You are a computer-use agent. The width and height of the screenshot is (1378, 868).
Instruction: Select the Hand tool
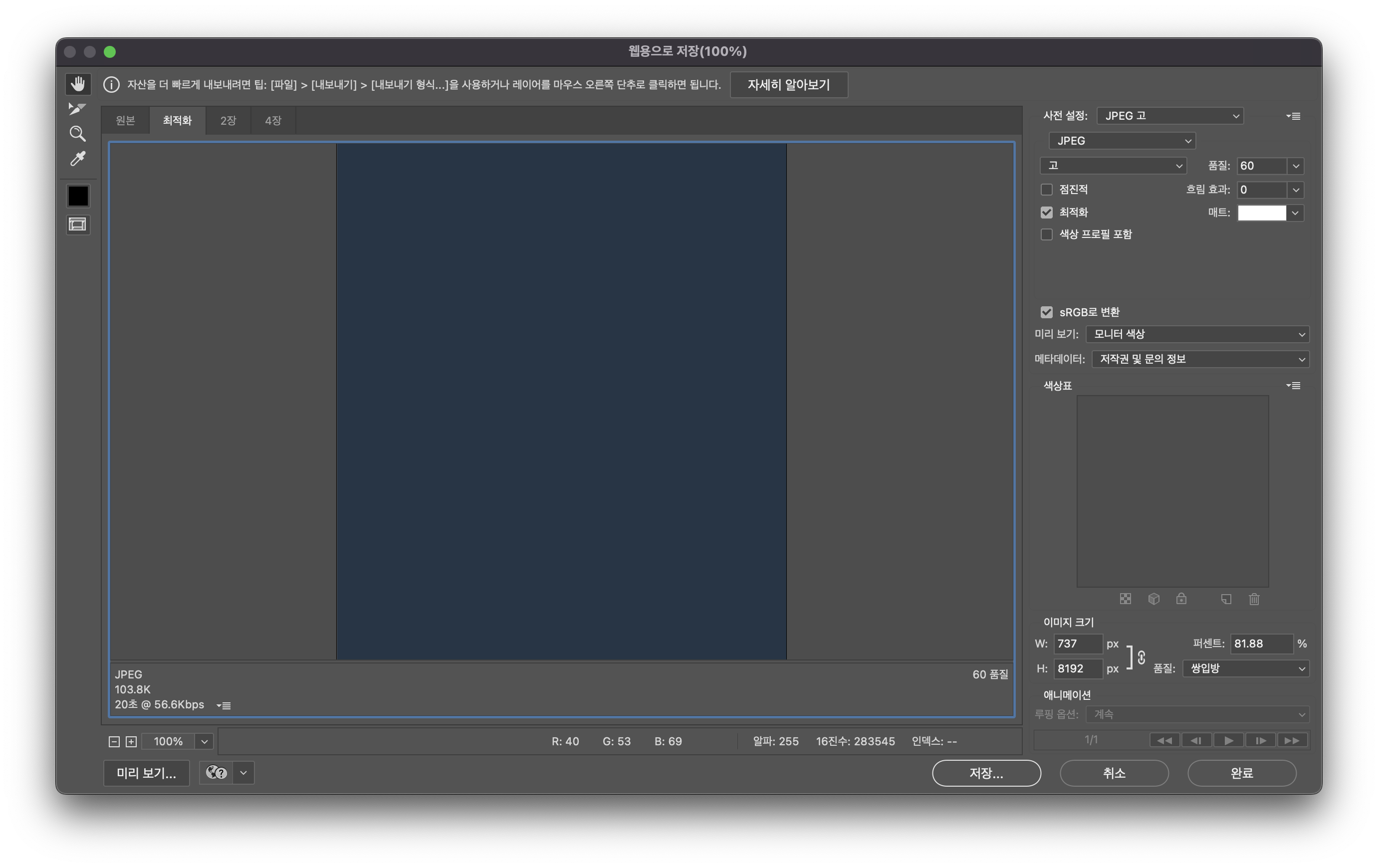pos(78,84)
